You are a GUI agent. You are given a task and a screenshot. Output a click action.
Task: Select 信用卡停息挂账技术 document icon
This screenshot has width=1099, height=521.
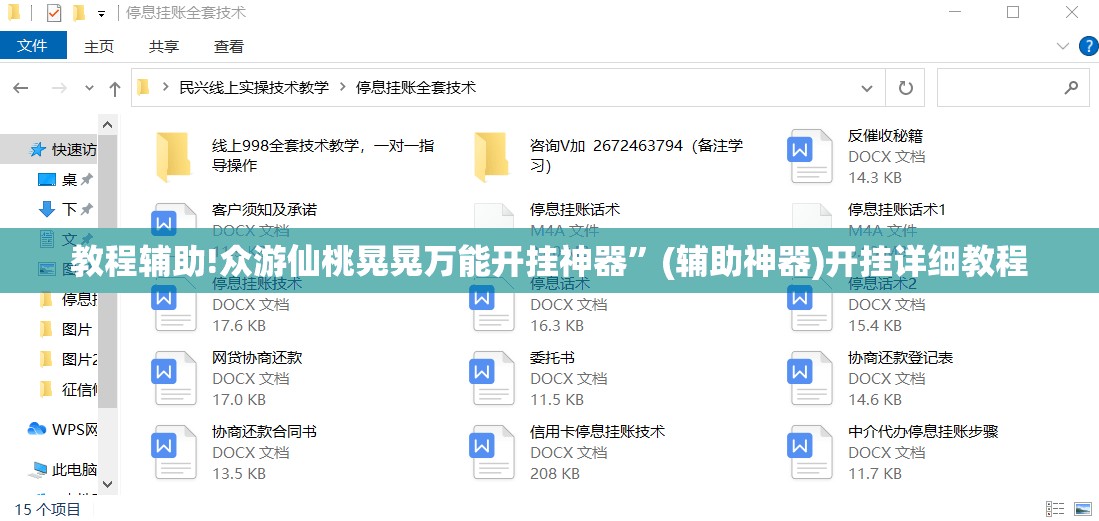pyautogui.click(x=493, y=452)
